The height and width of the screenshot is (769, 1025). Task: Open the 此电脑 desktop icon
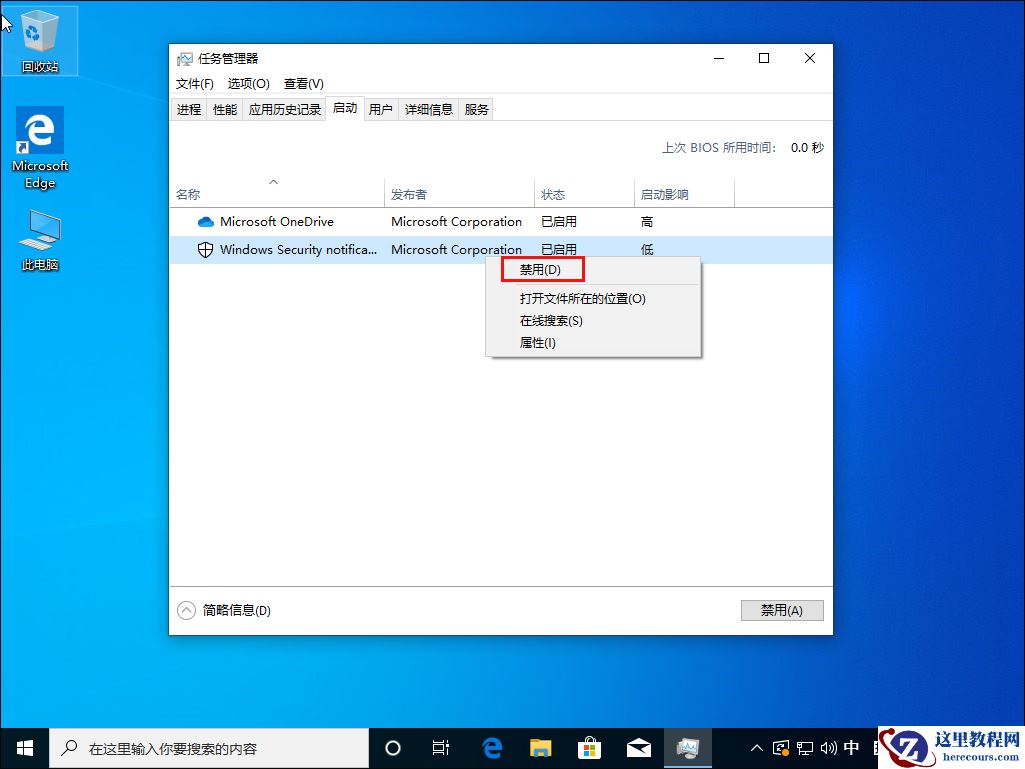tap(39, 237)
